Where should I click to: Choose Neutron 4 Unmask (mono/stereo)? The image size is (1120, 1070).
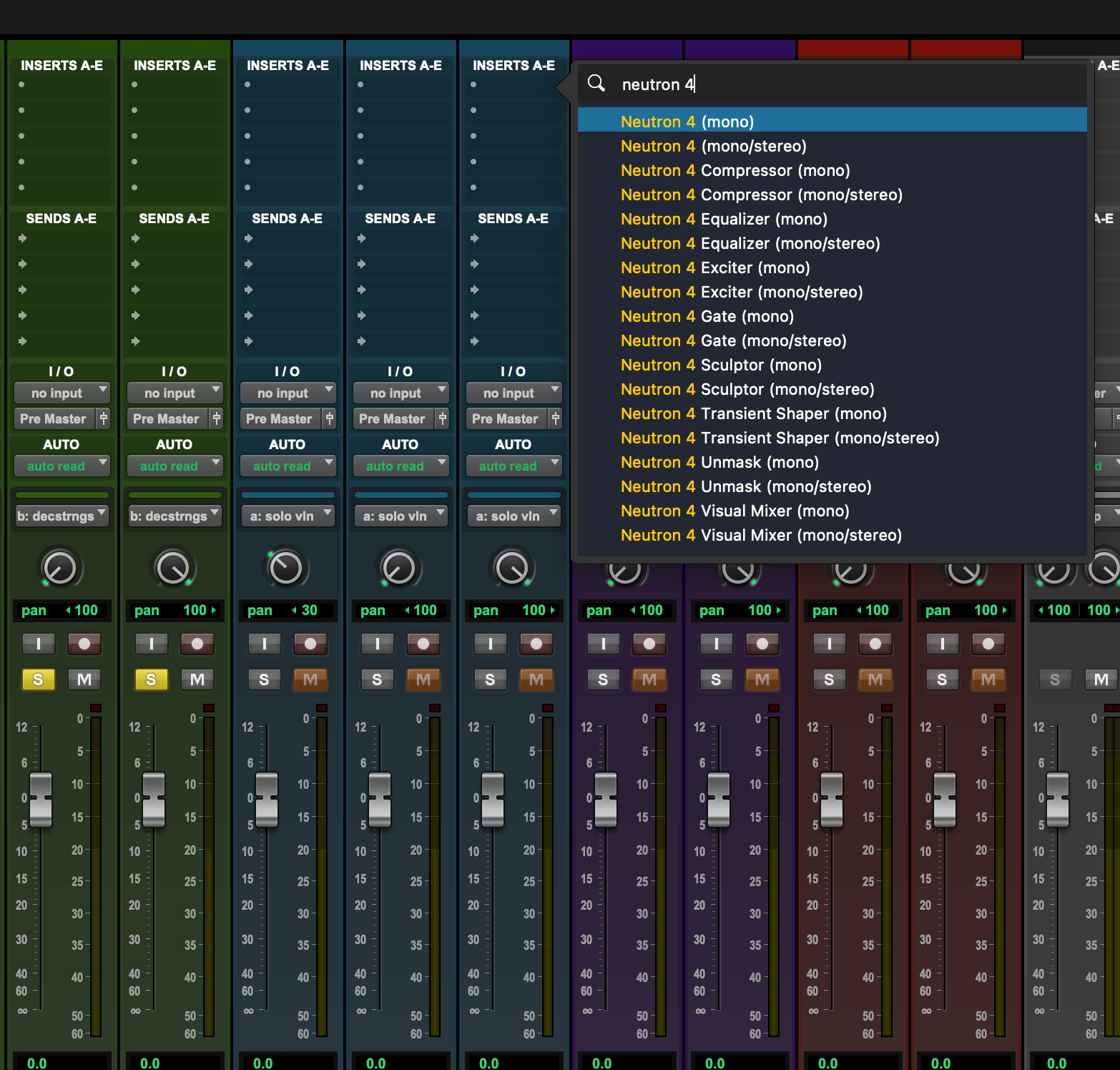coord(832,486)
